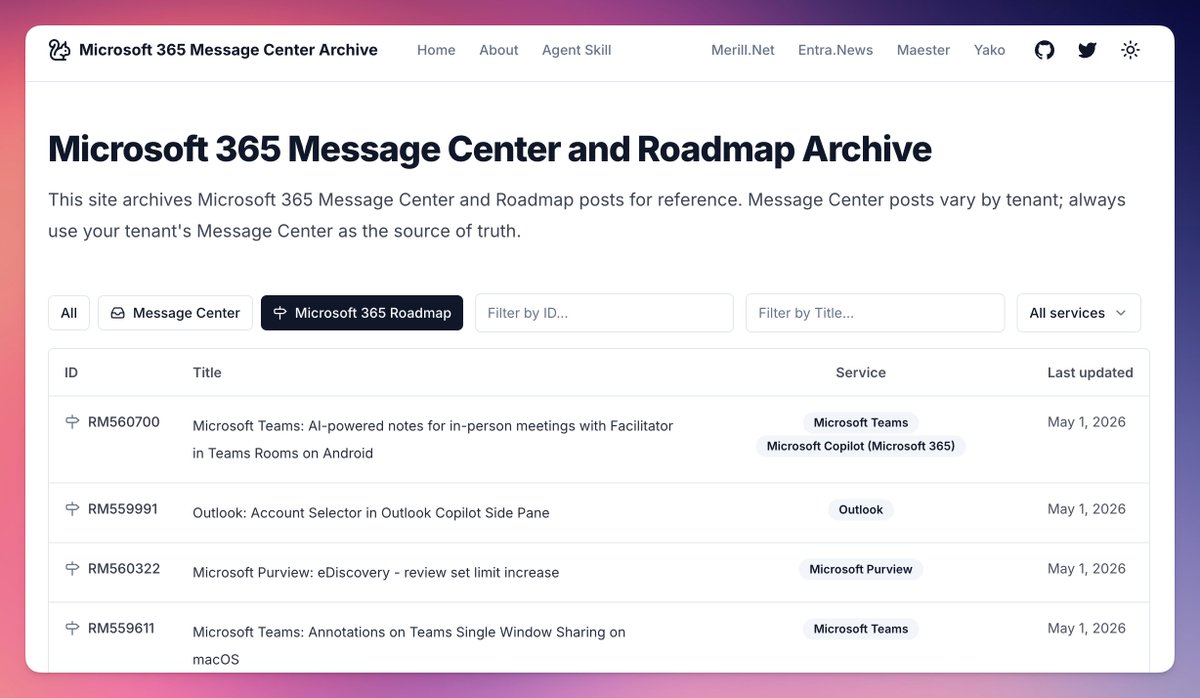Open roadmap item RM559991
The height and width of the screenshot is (698, 1200).
123,509
